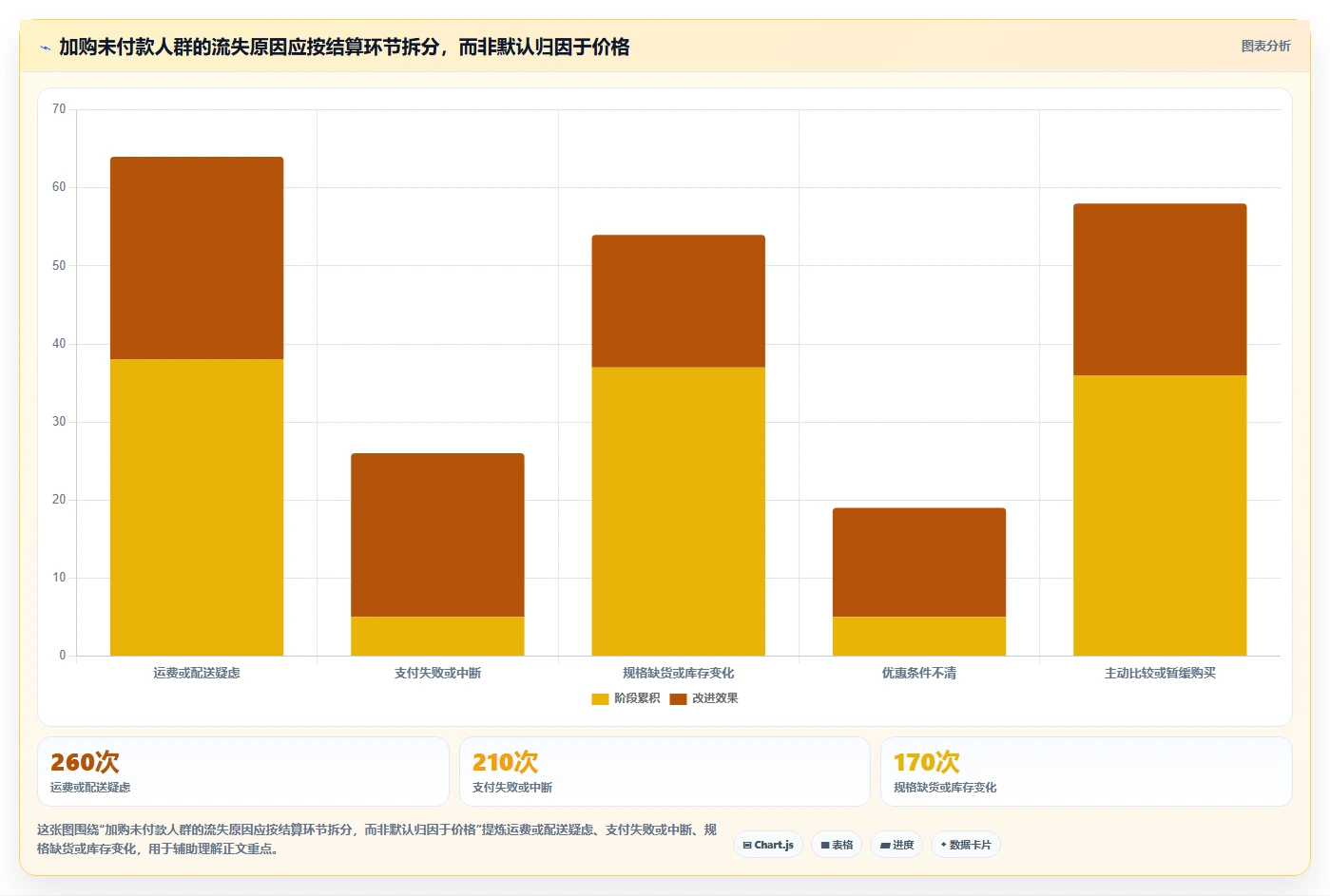
Task: Open the 210次 data card
Action: [x=665, y=772]
